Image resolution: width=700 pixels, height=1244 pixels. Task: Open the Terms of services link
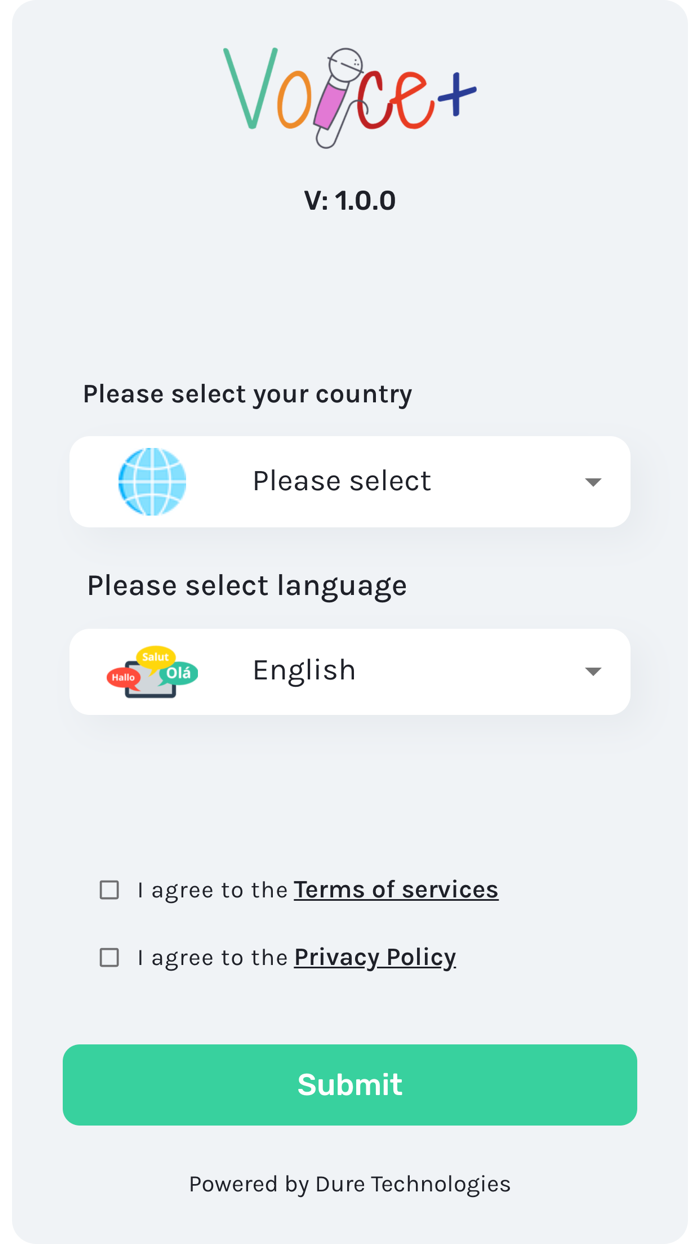tap(396, 889)
